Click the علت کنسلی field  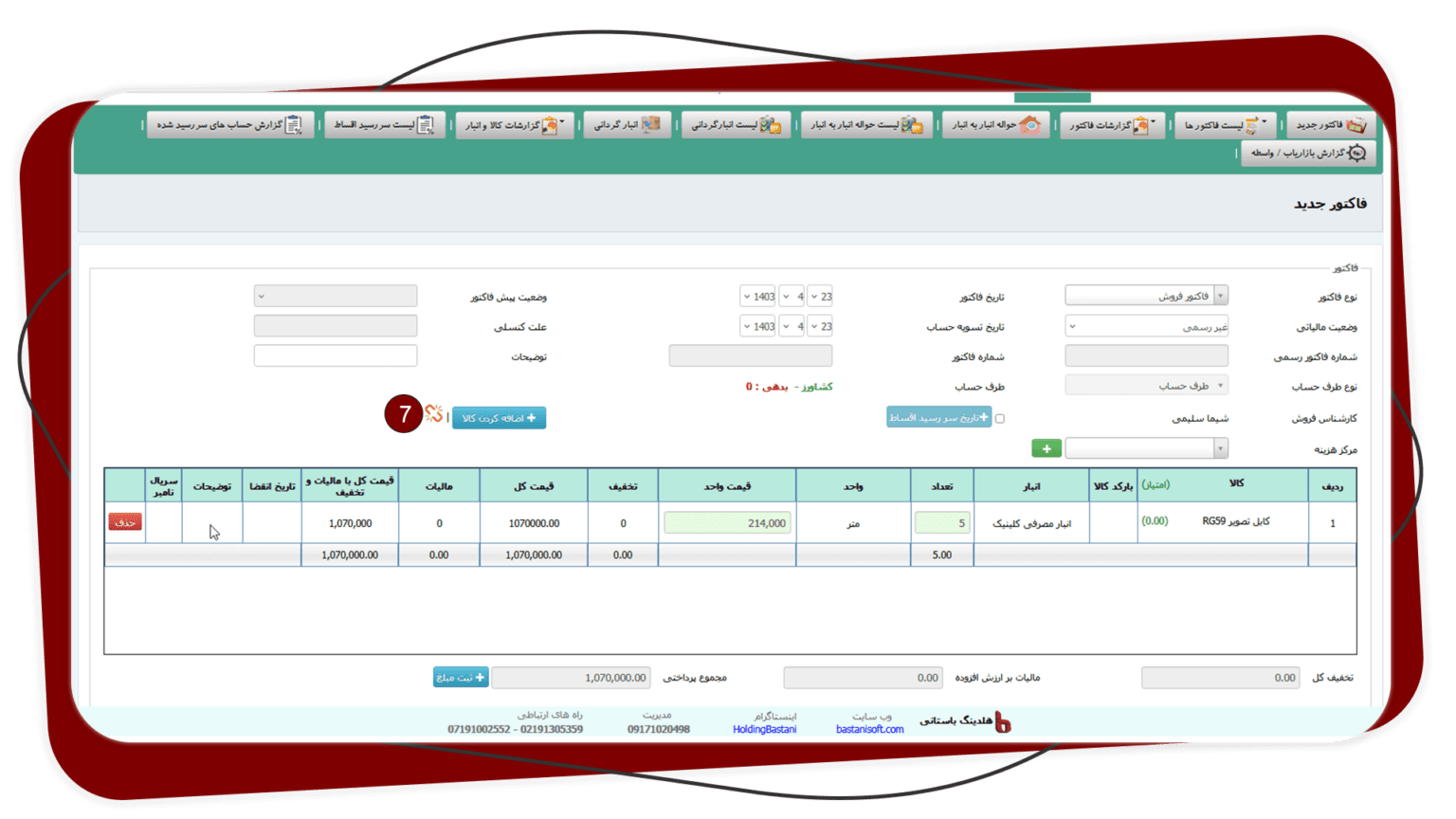coord(336,326)
